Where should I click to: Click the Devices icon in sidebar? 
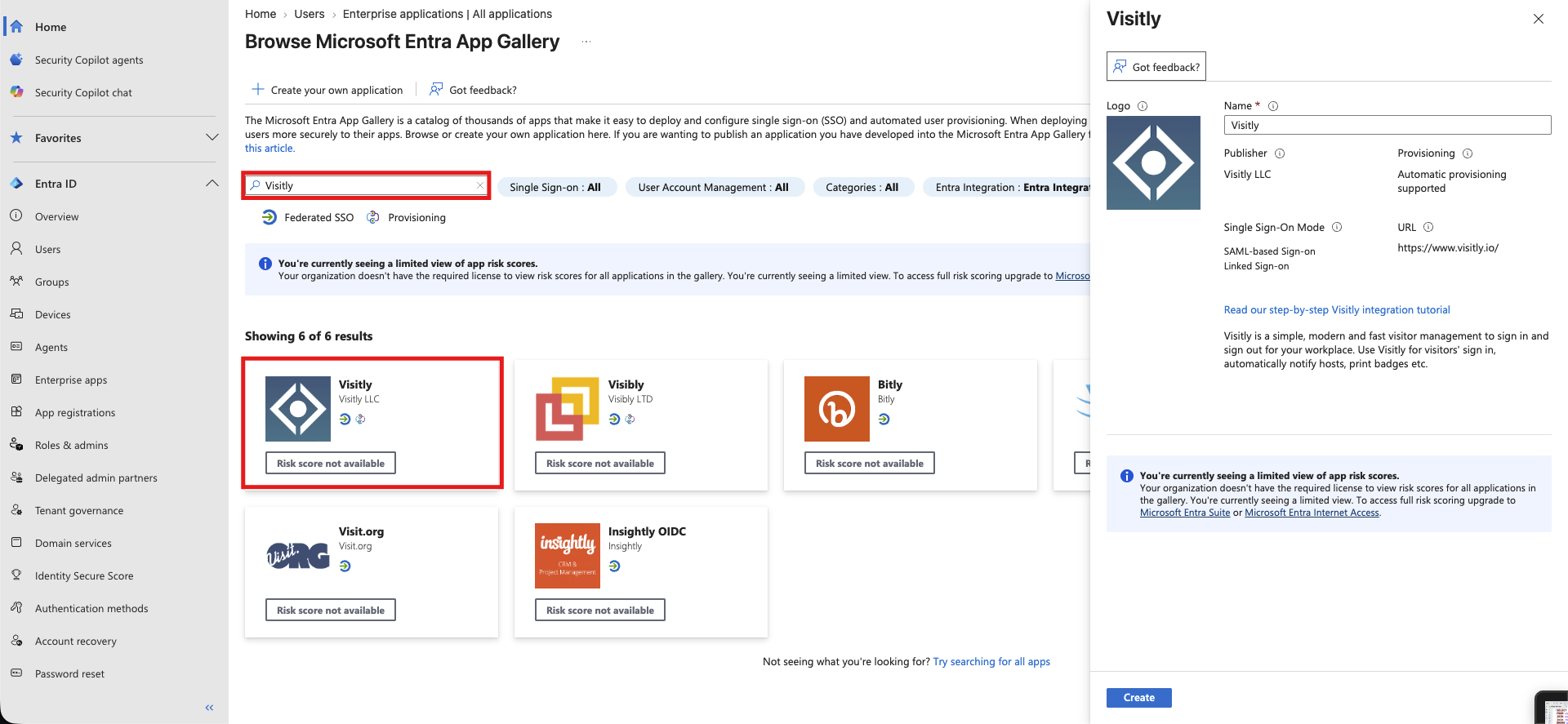pyautogui.click(x=16, y=314)
